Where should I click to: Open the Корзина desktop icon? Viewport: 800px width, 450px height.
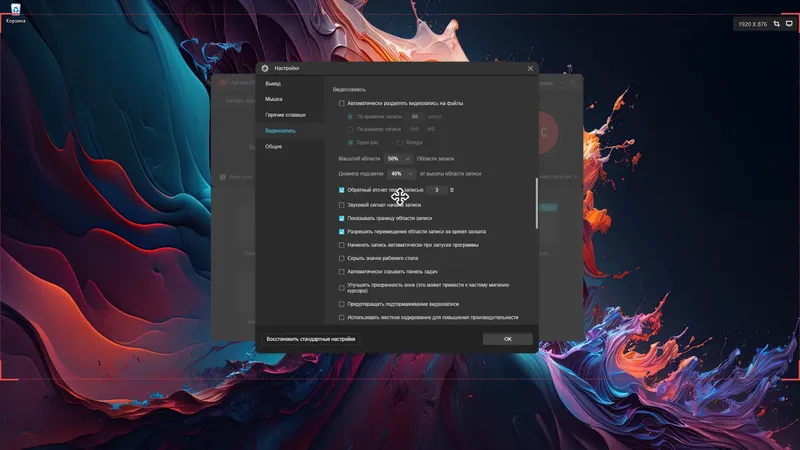pos(16,13)
